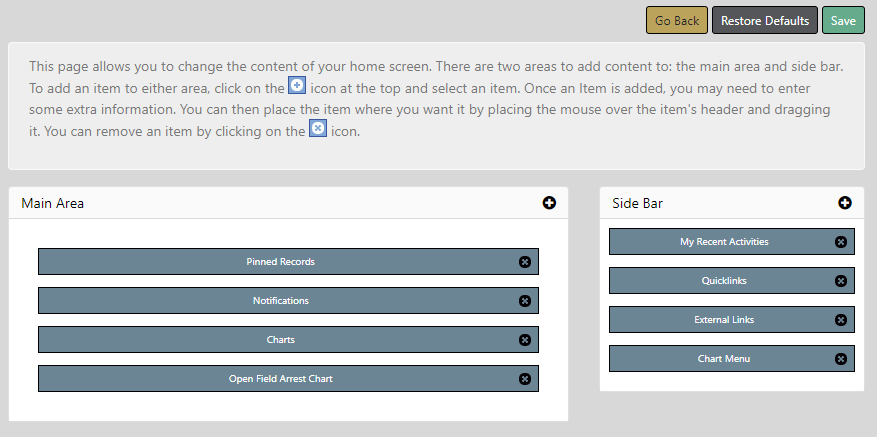The image size is (877, 437).
Task: Select the Charts item header
Action: (281, 340)
